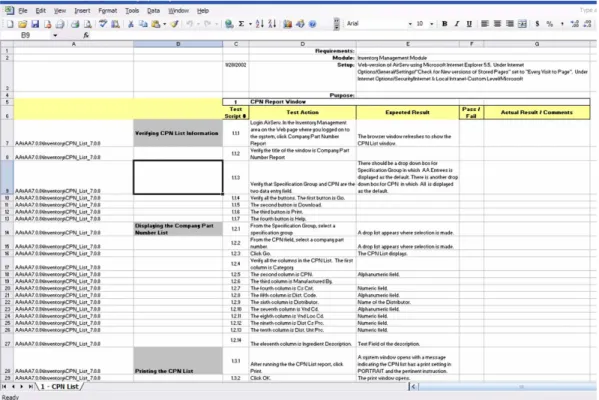Open the Window menu

click(178, 11)
